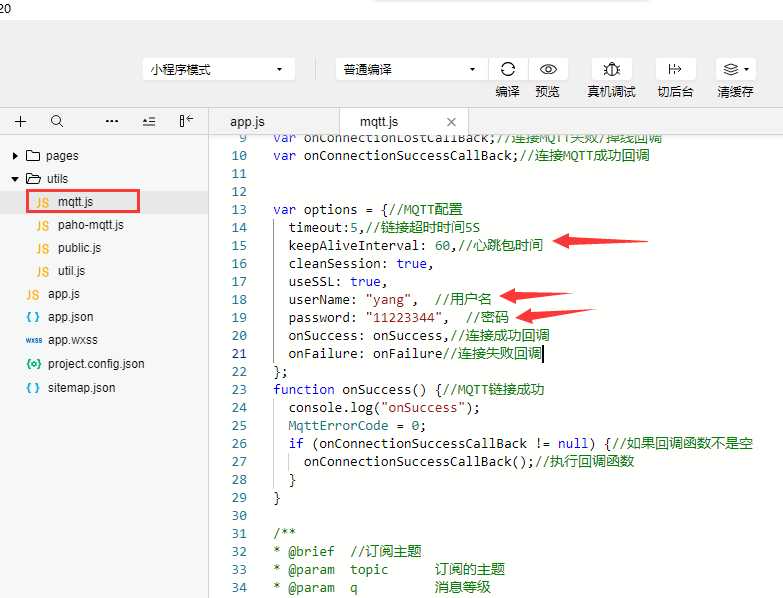Click the braces icon beside sitemap.json

(32, 388)
